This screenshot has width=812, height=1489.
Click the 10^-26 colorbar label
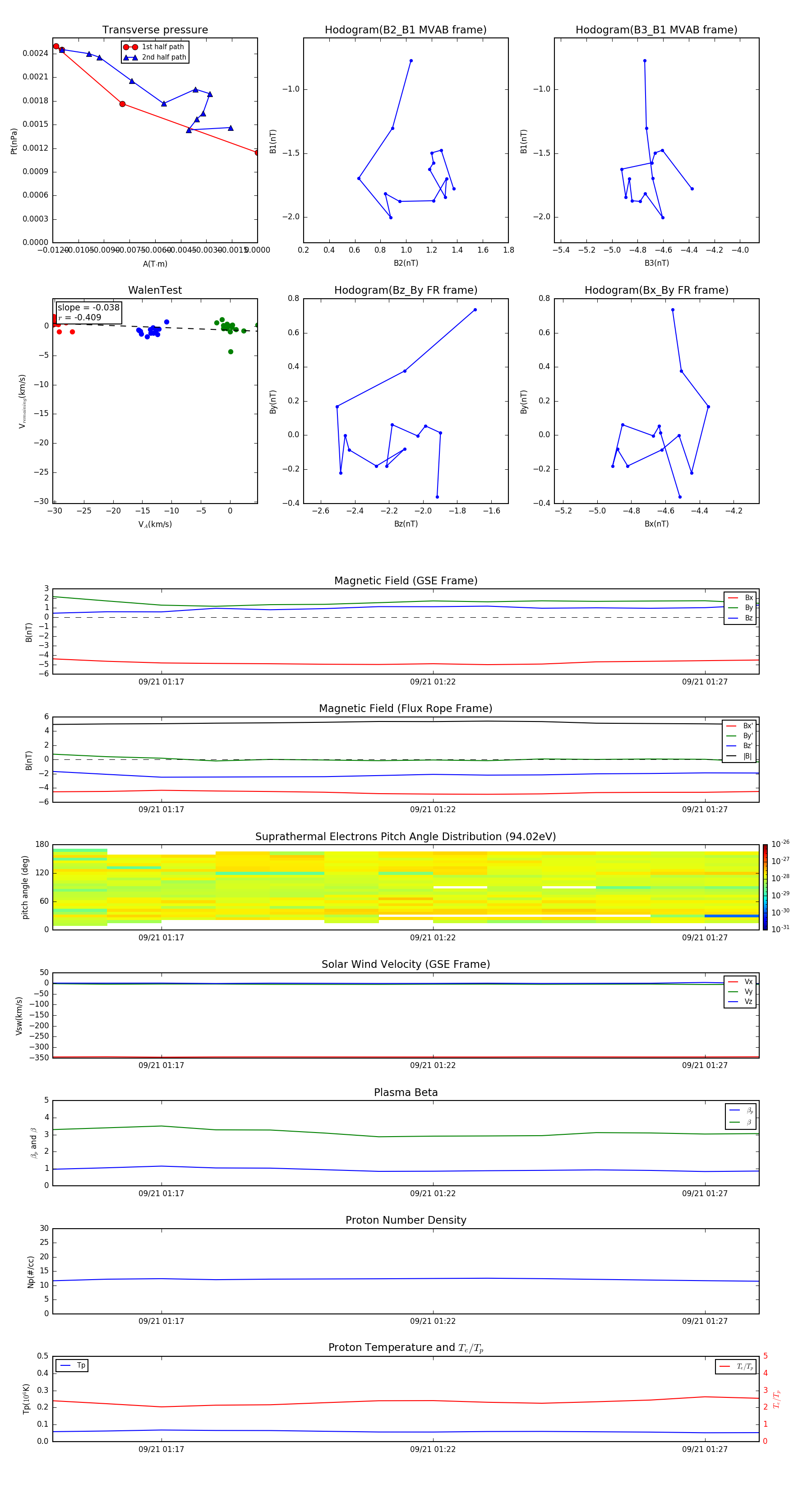(780, 844)
